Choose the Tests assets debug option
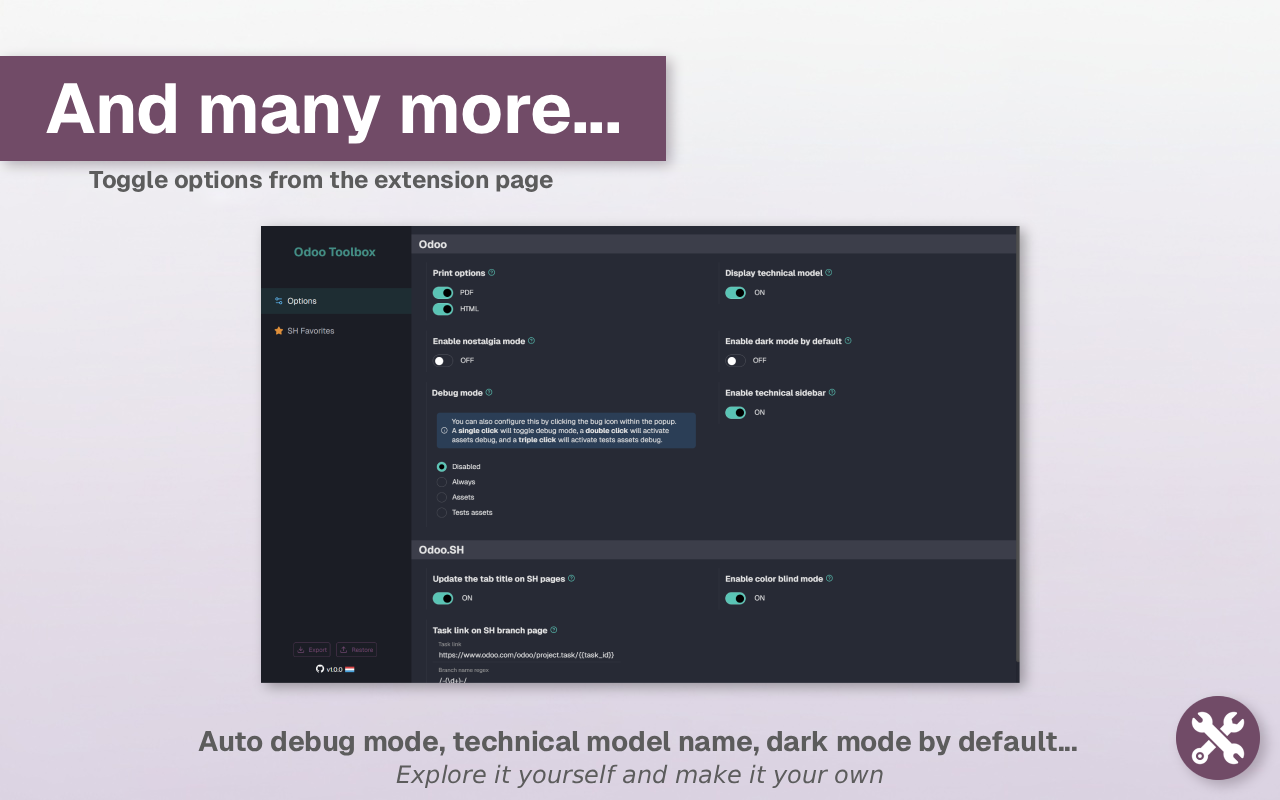 442,512
